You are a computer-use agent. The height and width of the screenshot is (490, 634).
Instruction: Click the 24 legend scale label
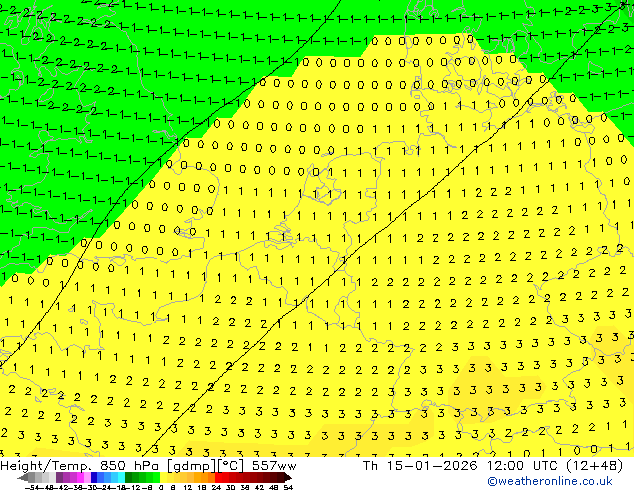coord(216,487)
